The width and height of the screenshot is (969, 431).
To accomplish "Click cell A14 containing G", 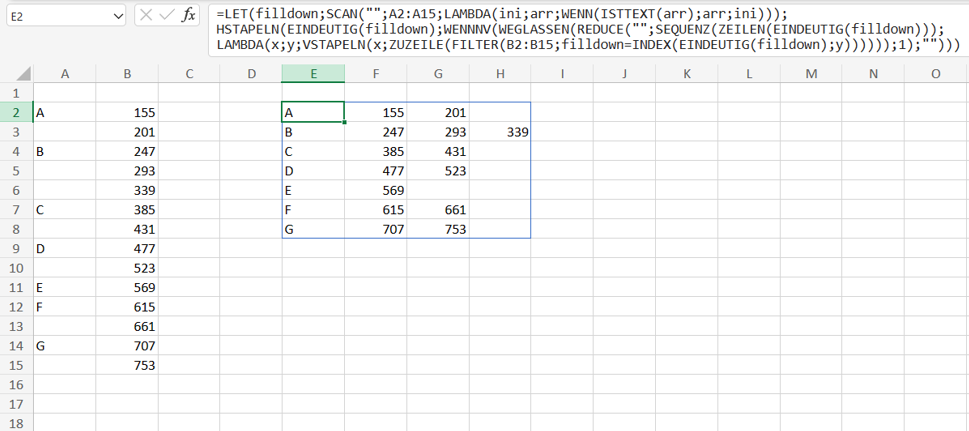I will pos(64,346).
